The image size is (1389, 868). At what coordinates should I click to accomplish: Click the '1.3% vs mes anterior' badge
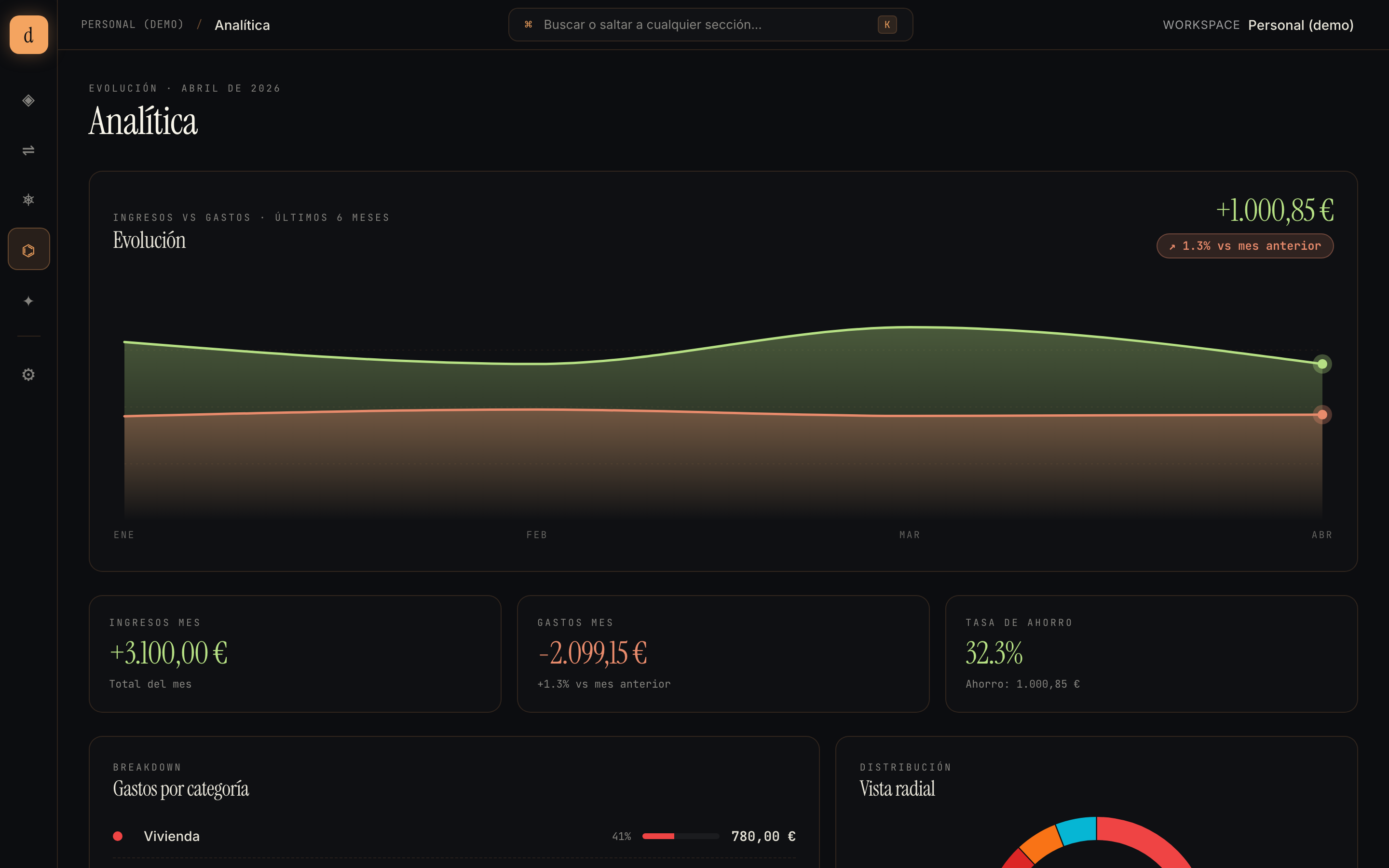pyautogui.click(x=1244, y=246)
